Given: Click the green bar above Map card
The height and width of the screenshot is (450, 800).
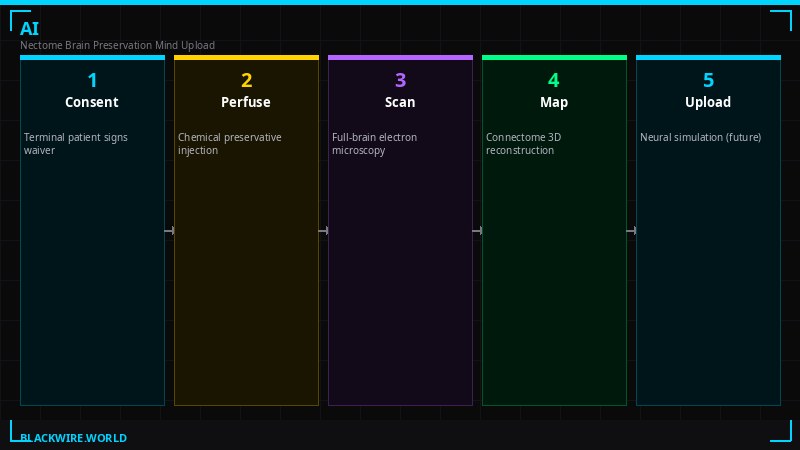Looking at the screenshot, I should coord(554,57).
